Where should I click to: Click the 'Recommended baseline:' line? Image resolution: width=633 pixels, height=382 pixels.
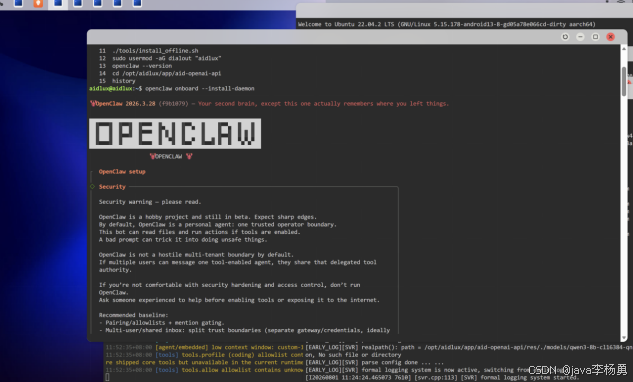click(133, 315)
